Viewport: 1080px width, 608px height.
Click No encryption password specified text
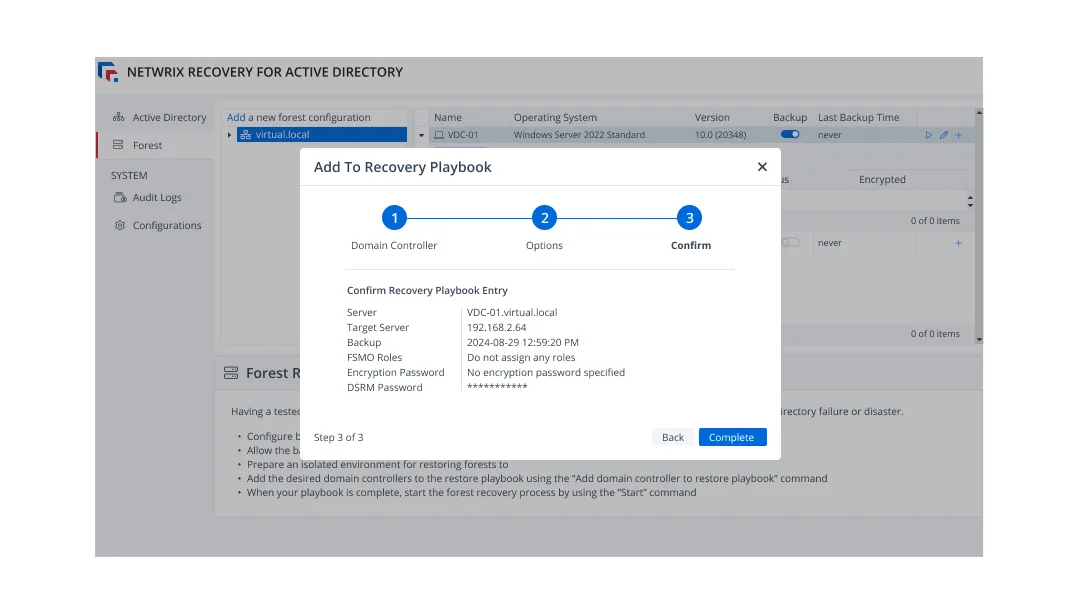pos(546,373)
